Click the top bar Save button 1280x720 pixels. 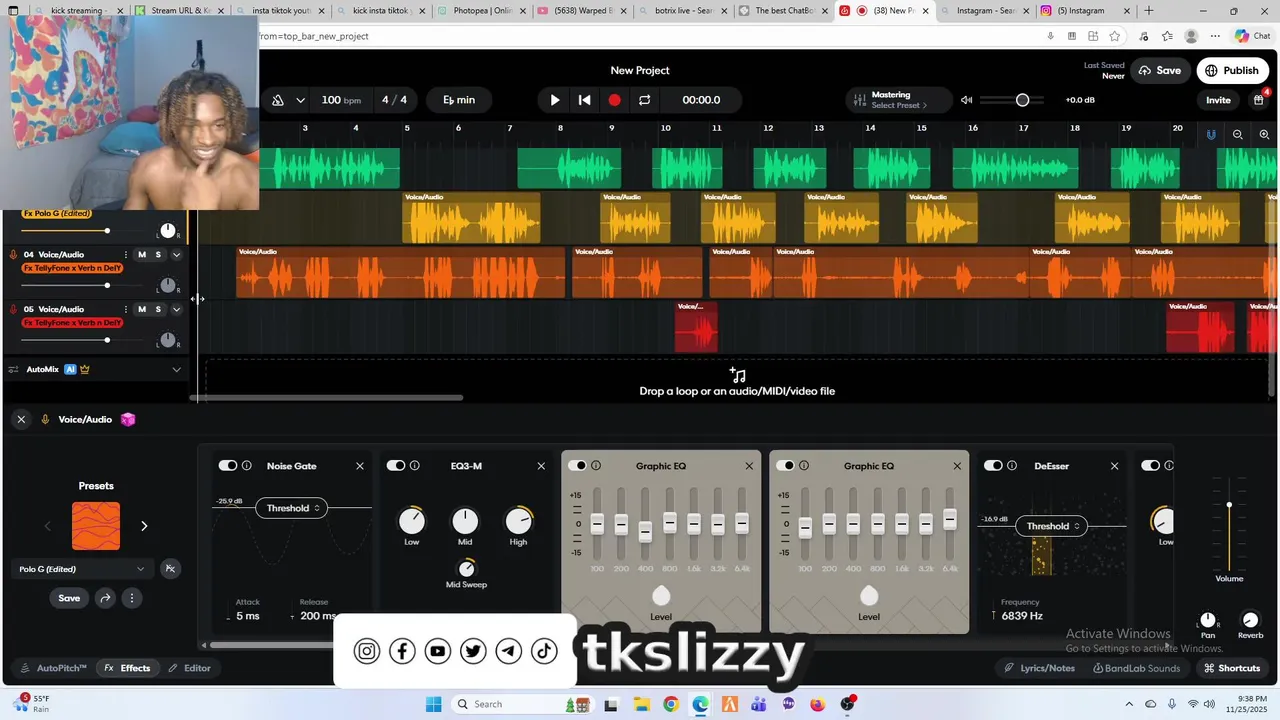tap(1160, 70)
